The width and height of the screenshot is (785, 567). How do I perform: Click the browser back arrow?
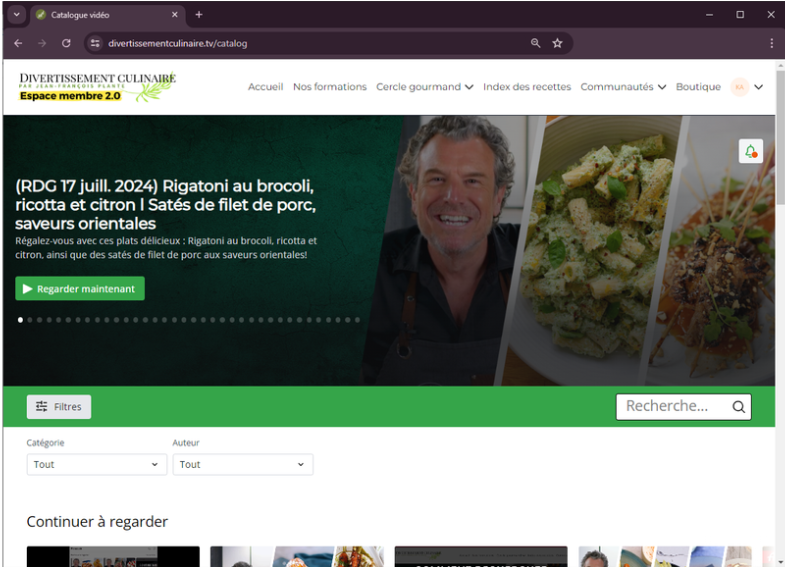point(18,44)
